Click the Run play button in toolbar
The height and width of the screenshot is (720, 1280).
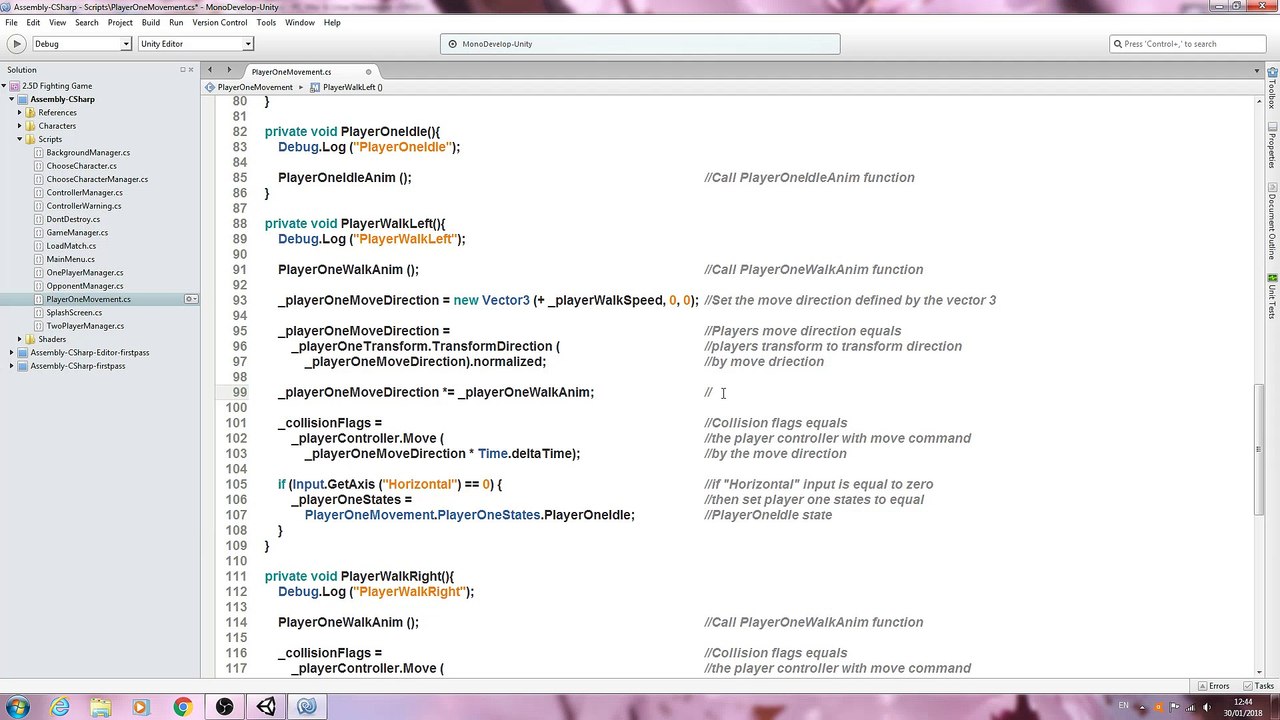(x=16, y=44)
